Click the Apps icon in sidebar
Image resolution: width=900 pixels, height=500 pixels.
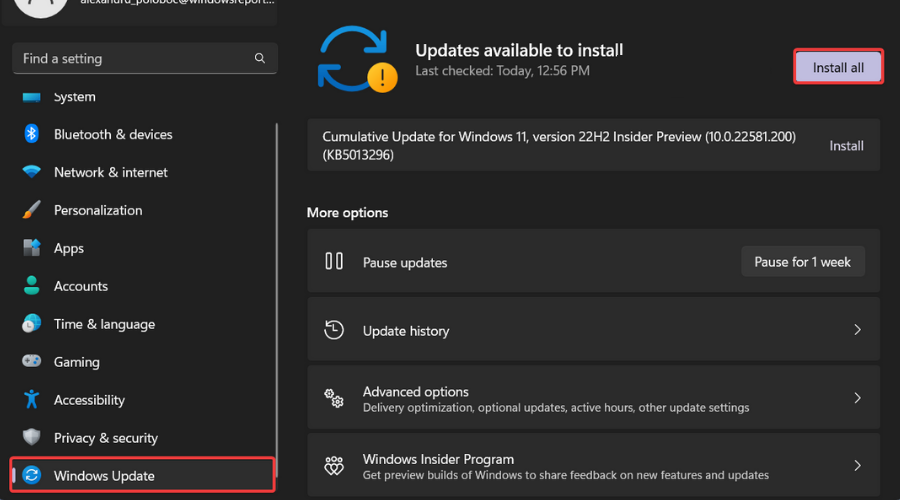coord(32,247)
